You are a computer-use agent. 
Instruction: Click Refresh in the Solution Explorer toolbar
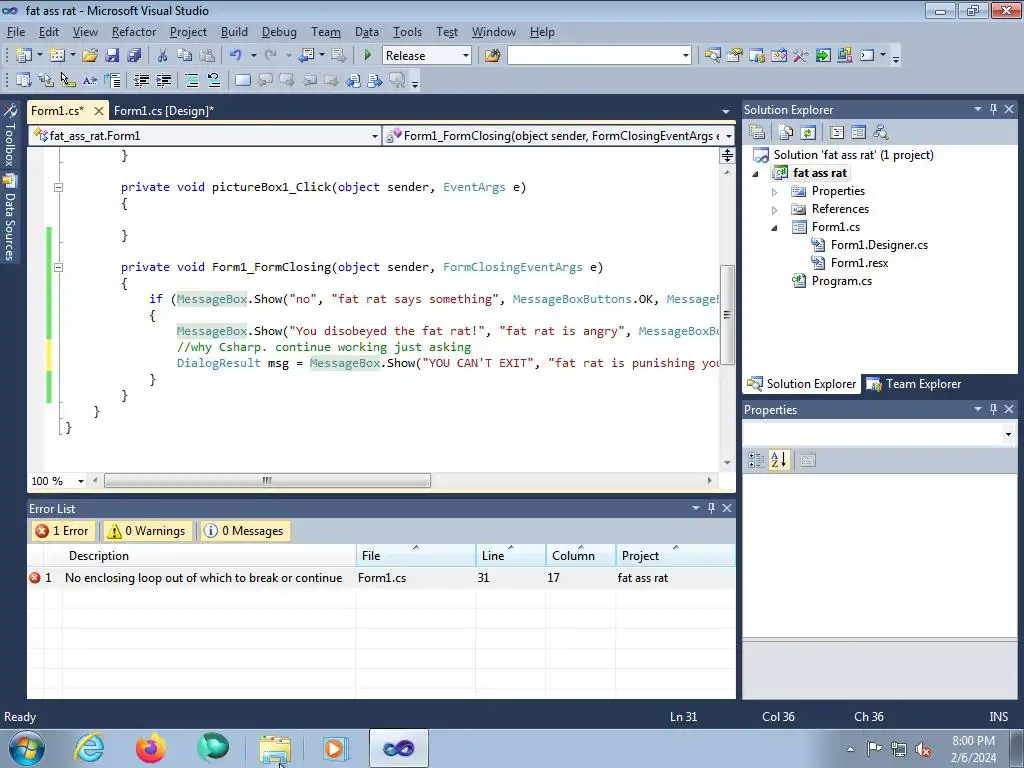point(808,133)
